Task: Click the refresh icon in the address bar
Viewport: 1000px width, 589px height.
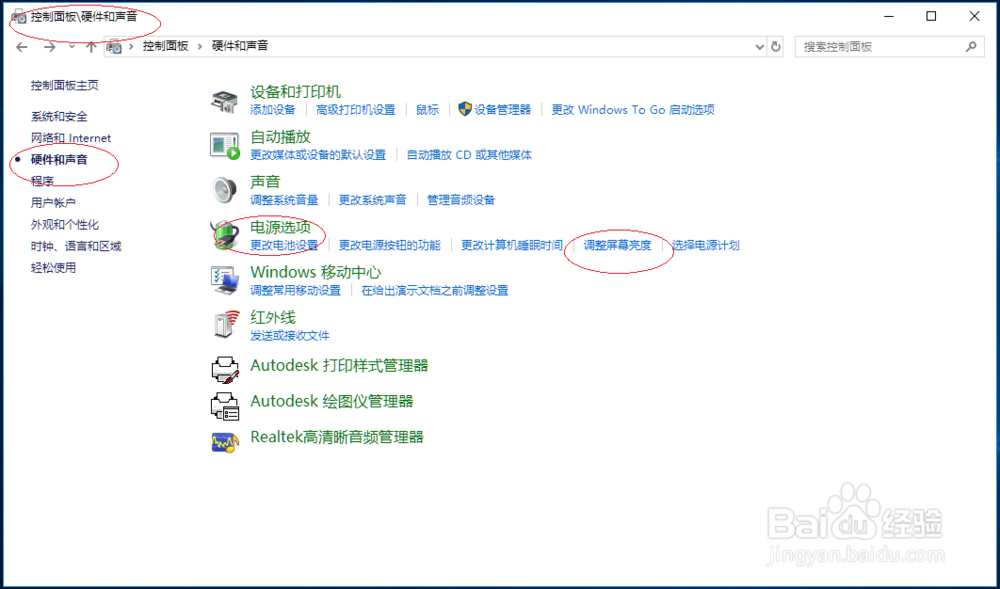Action: [x=777, y=46]
